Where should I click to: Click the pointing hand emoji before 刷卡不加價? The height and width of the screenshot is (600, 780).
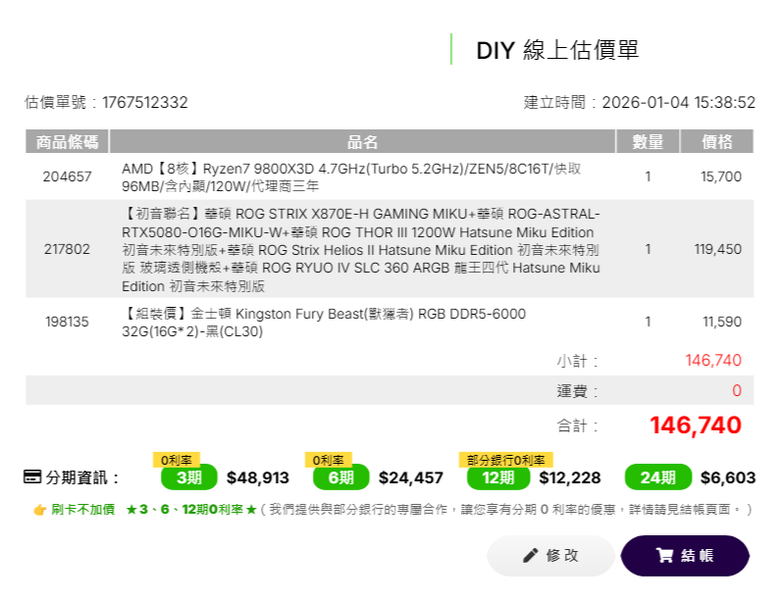pyautogui.click(x=40, y=510)
